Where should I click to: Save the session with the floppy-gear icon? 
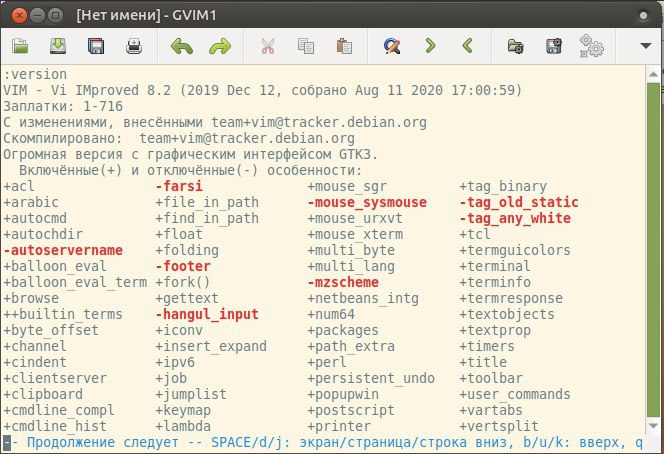pos(553,46)
